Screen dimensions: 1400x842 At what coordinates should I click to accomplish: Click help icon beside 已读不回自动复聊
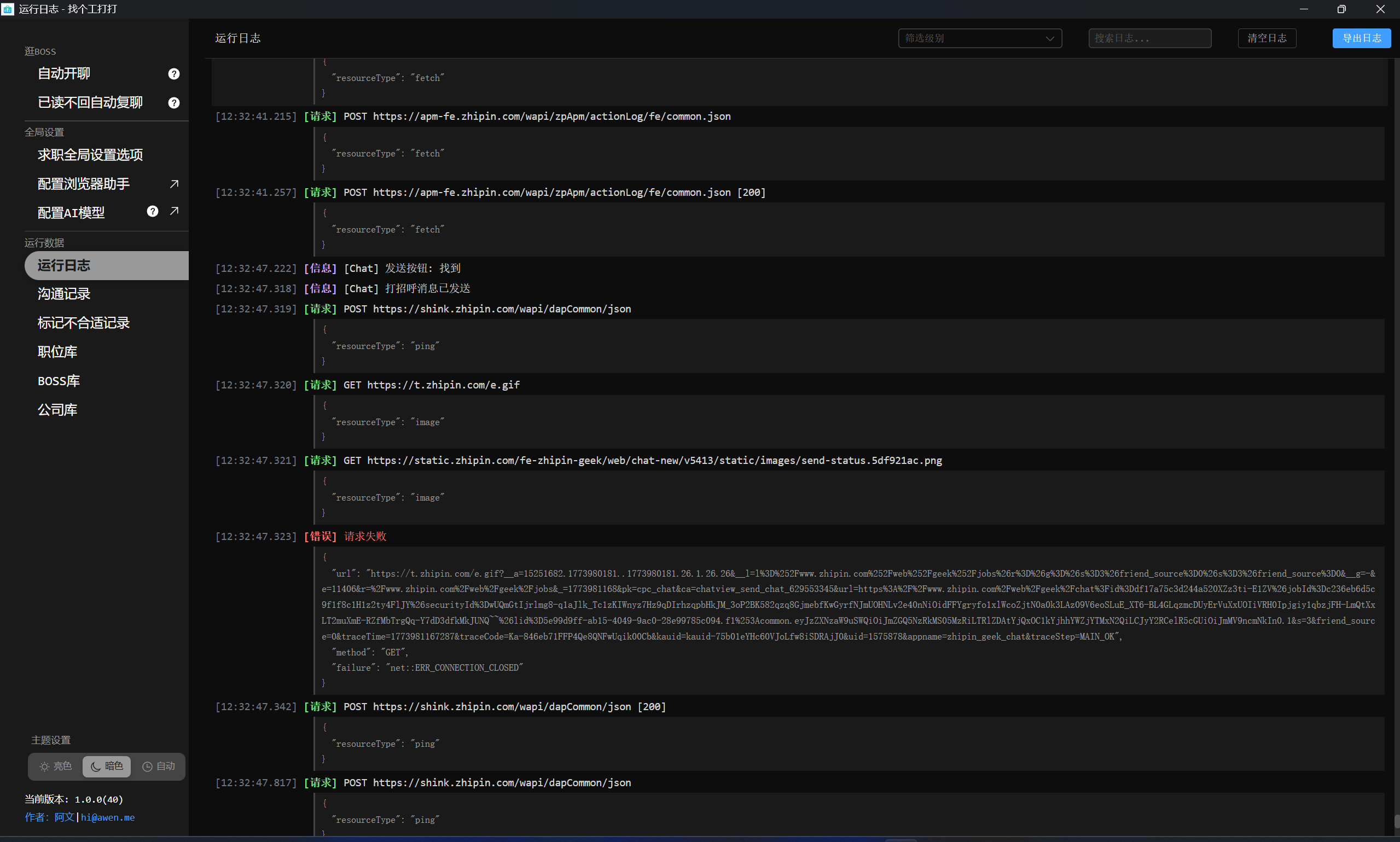(173, 103)
